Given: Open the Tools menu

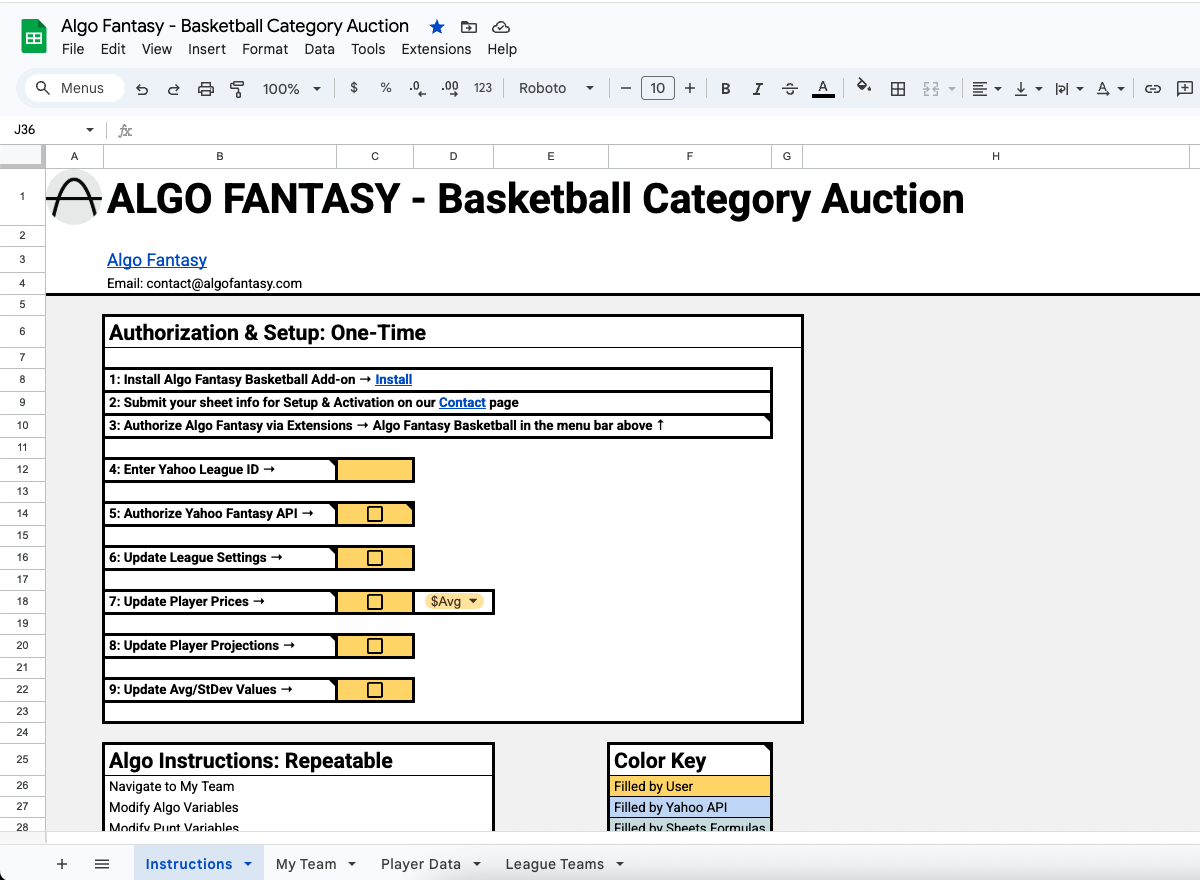Looking at the screenshot, I should click(x=368, y=49).
